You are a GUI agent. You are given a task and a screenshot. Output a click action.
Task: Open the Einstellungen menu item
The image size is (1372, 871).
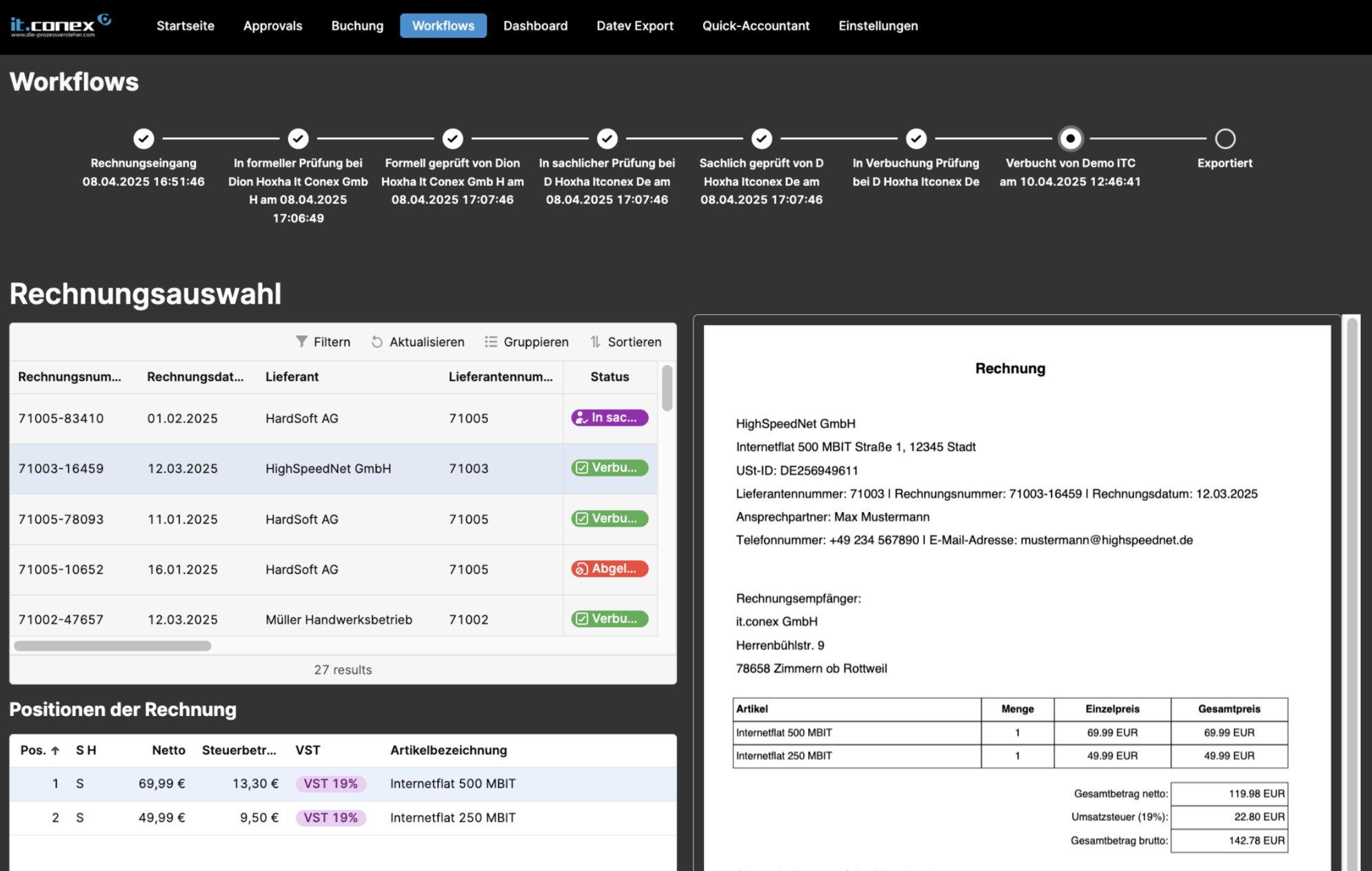878,25
